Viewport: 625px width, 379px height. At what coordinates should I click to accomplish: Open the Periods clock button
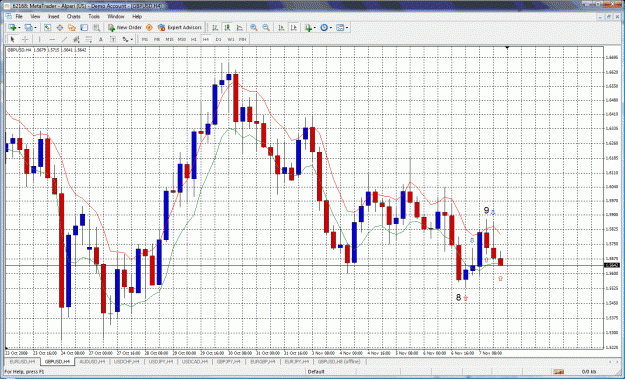324,27
